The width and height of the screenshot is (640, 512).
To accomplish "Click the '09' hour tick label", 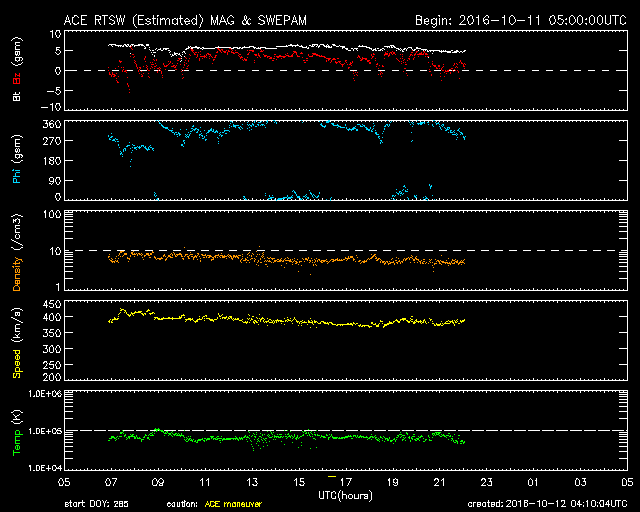I will tap(158, 483).
